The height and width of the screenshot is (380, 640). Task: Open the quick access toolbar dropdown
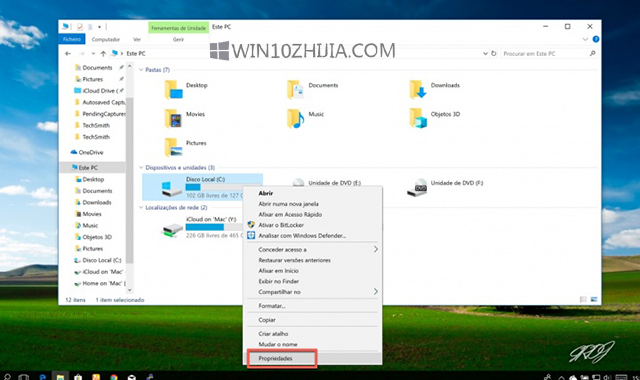(99, 27)
